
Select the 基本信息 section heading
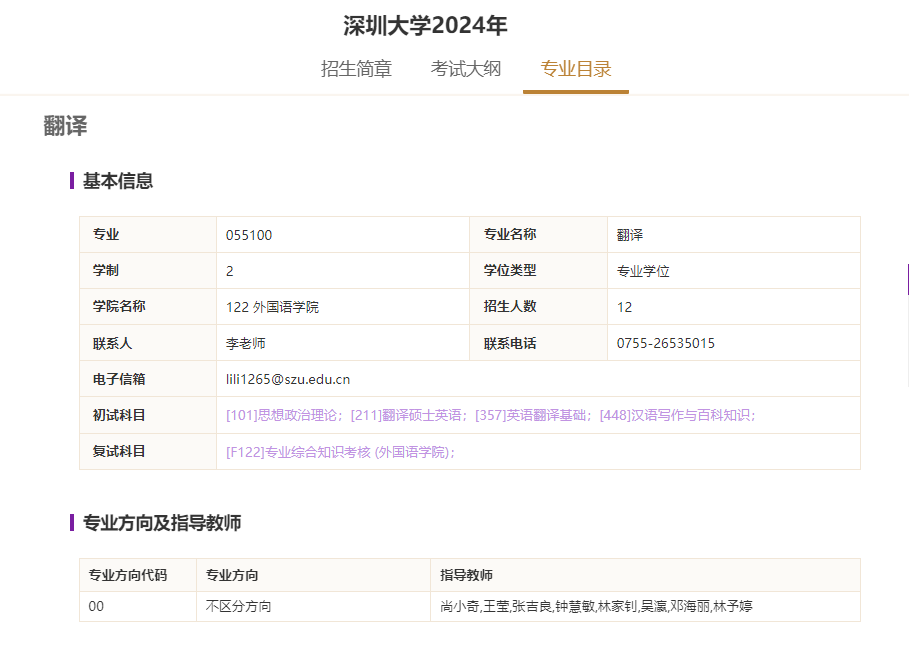point(118,181)
